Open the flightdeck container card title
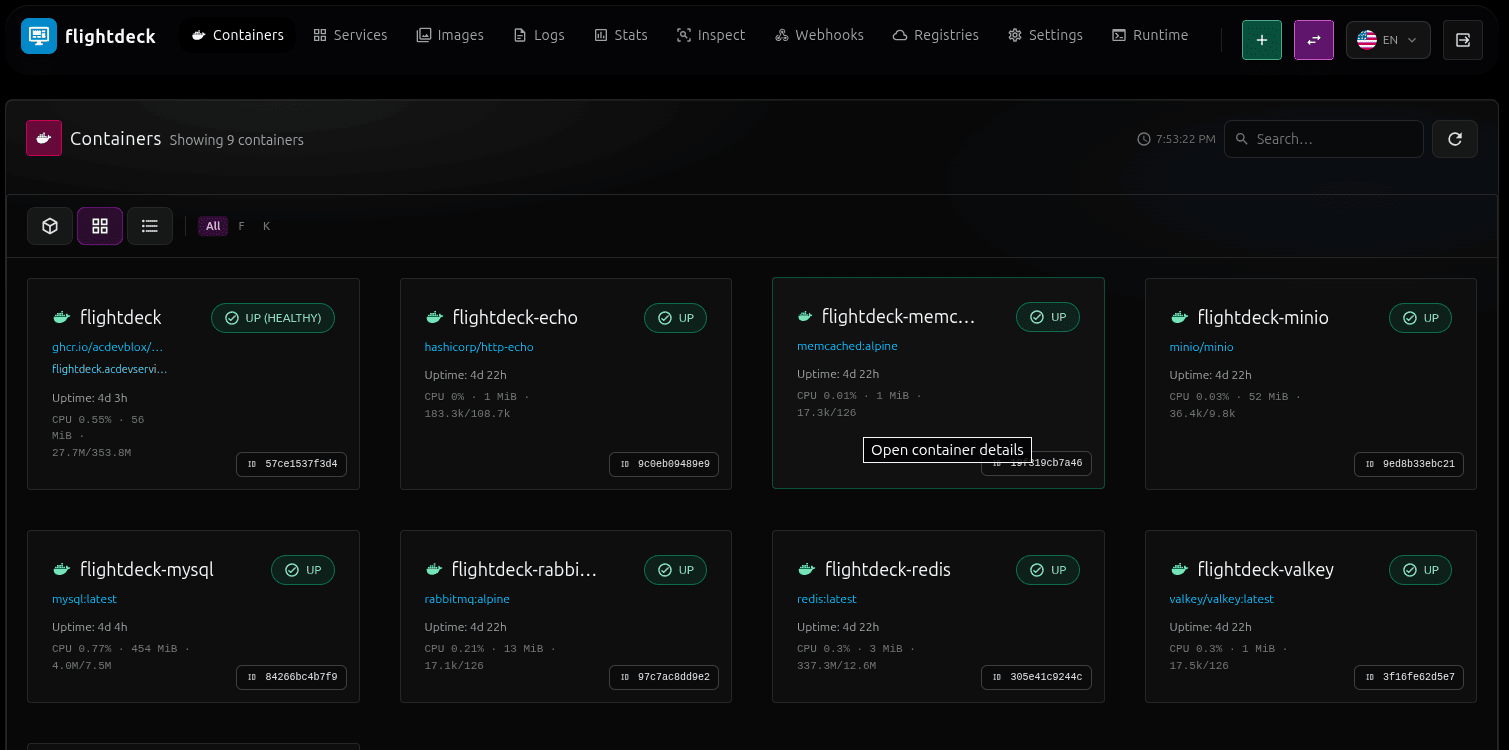1509x750 pixels. pos(120,317)
